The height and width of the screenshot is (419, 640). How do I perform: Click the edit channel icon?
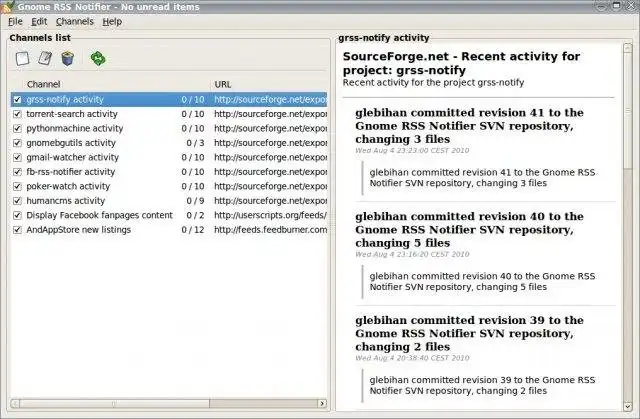pyautogui.click(x=45, y=58)
